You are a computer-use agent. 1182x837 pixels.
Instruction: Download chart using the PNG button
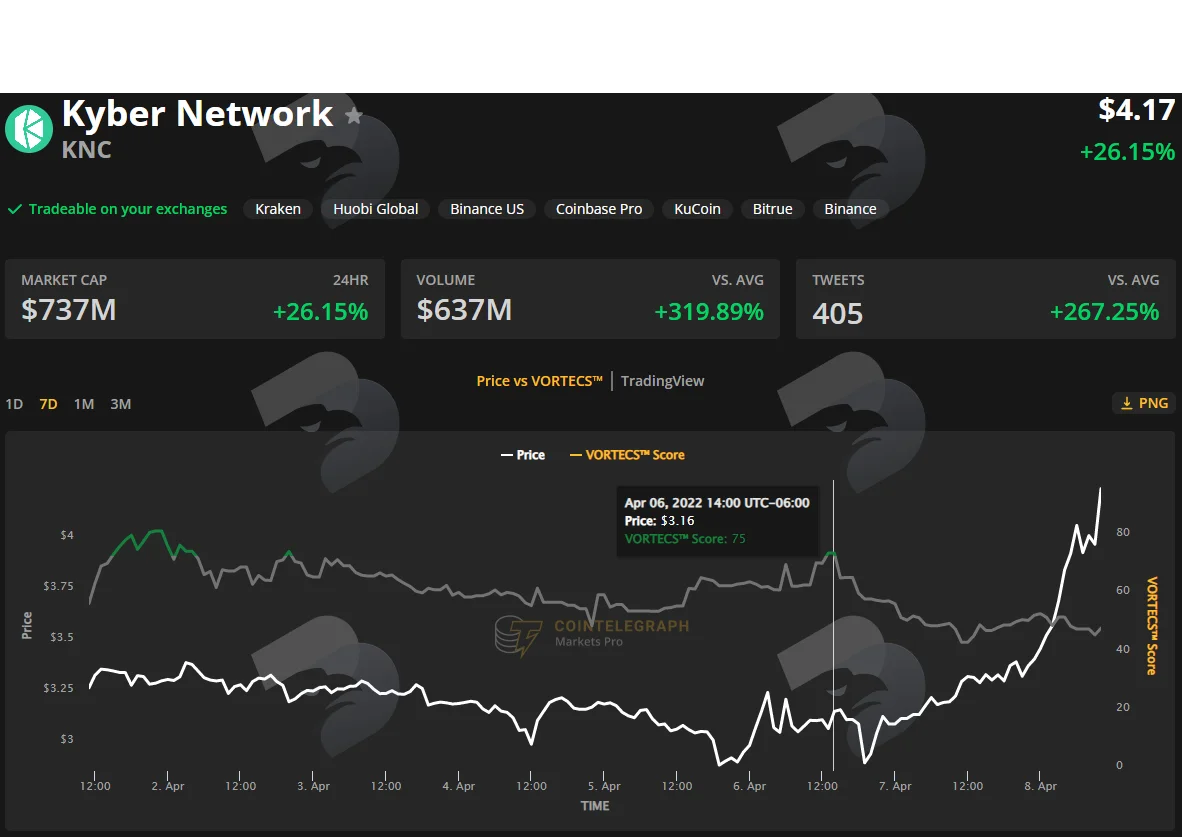[1144, 403]
